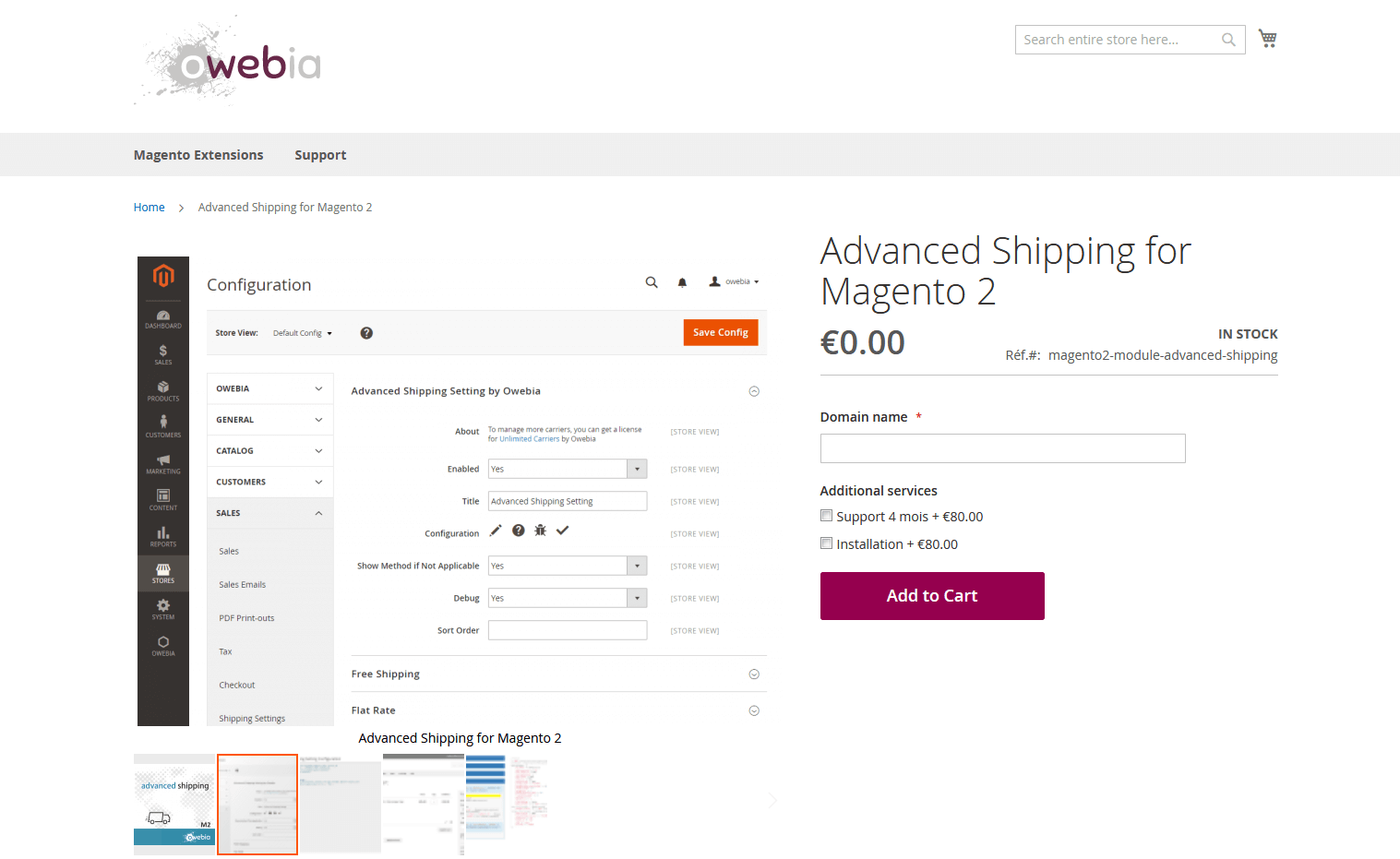Viewport: 1400px width, 859px height.
Task: Click the checkmark icon in Configuration row
Action: click(x=563, y=531)
